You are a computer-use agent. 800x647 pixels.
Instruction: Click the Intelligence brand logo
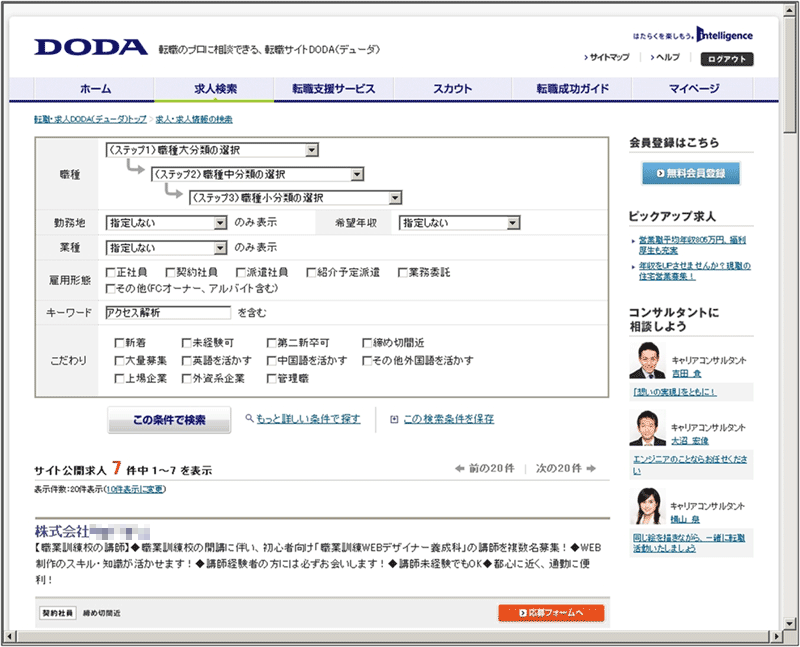725,35
